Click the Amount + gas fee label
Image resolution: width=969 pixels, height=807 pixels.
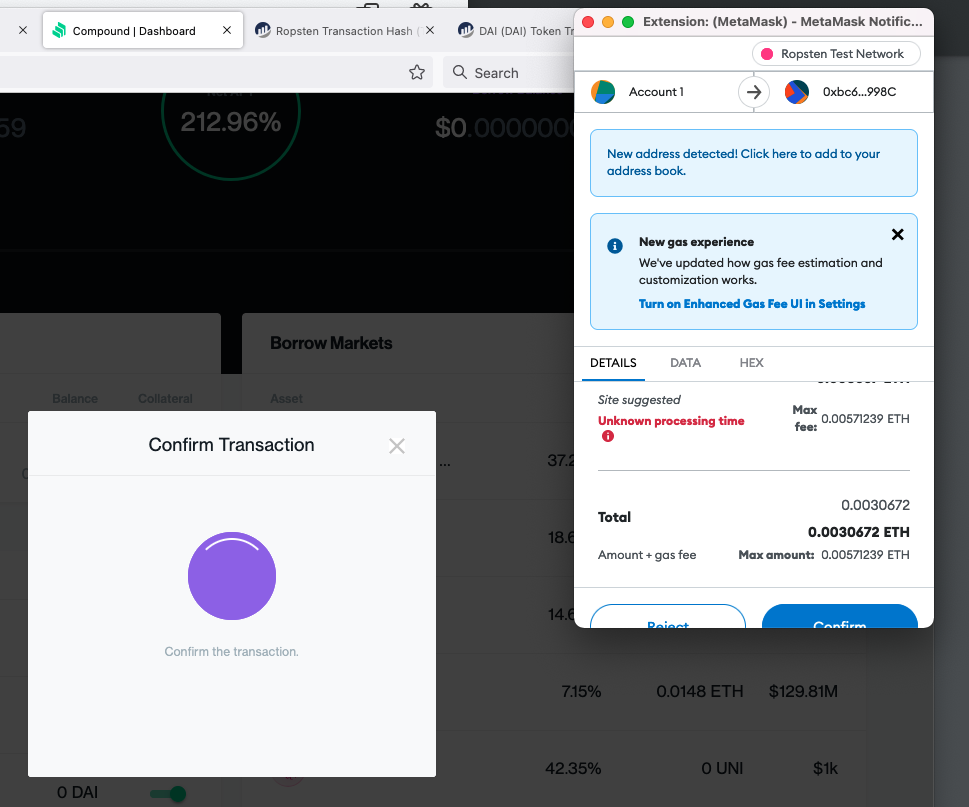coord(646,555)
